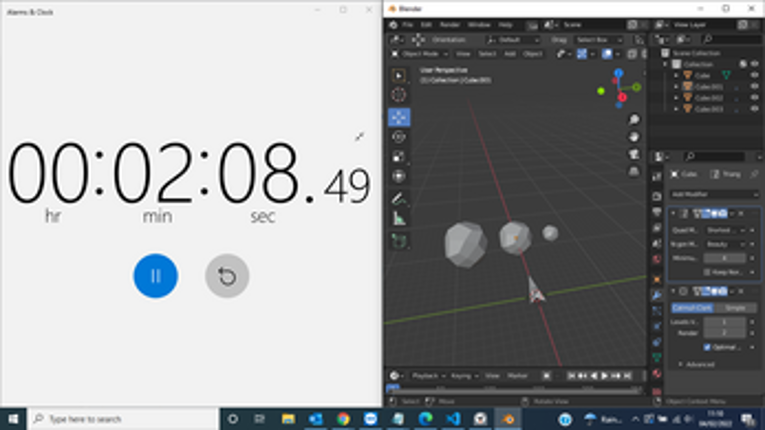Choose the Move tool in Blender toolbar
The image size is (765, 430).
399,117
